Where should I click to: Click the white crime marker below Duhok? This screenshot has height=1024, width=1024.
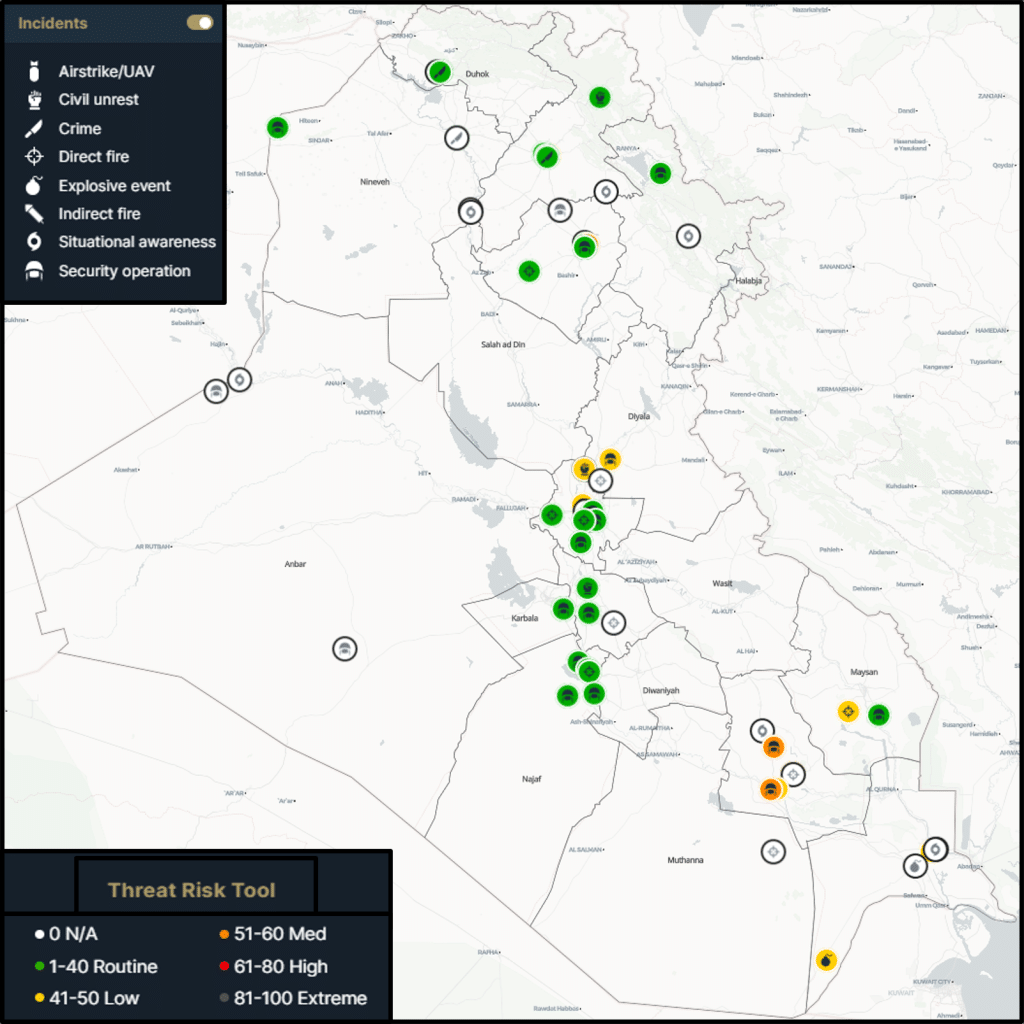[456, 137]
